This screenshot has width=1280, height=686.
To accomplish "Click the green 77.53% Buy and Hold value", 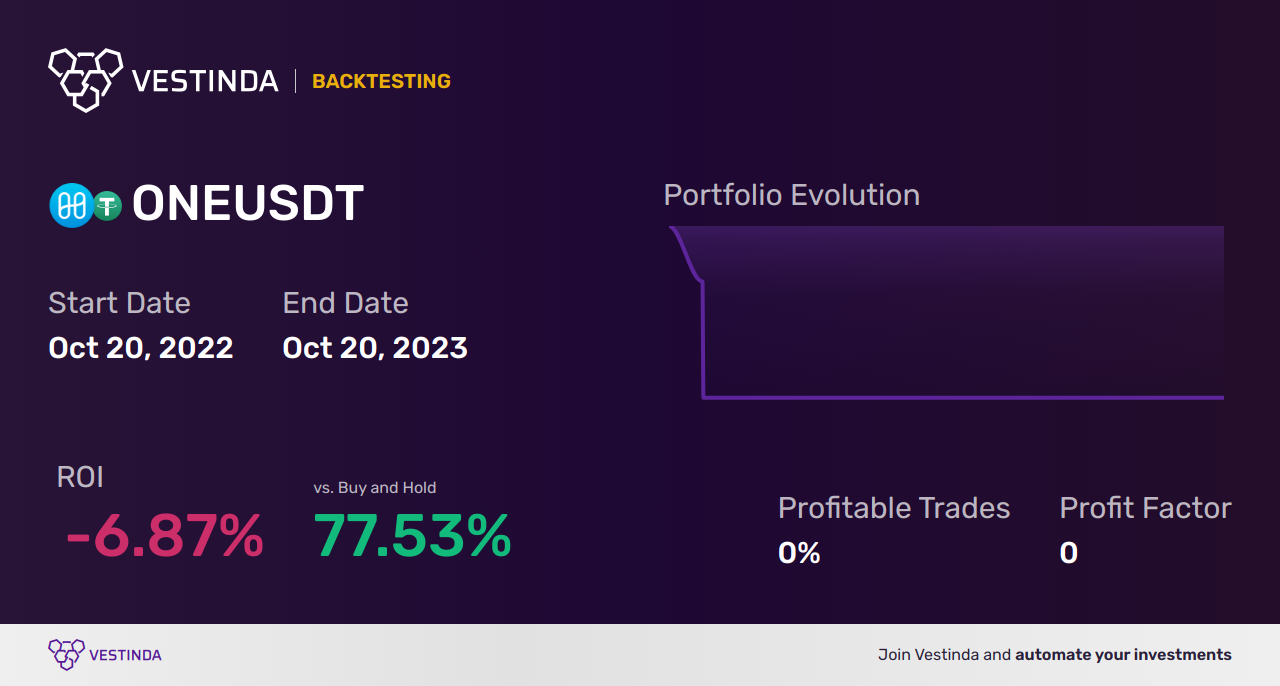I will click(412, 536).
